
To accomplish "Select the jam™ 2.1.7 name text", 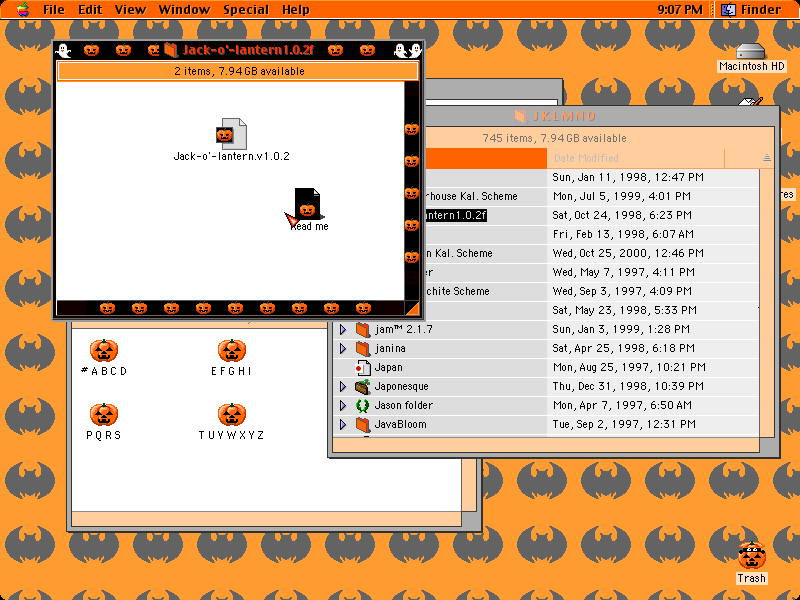I will [404, 330].
